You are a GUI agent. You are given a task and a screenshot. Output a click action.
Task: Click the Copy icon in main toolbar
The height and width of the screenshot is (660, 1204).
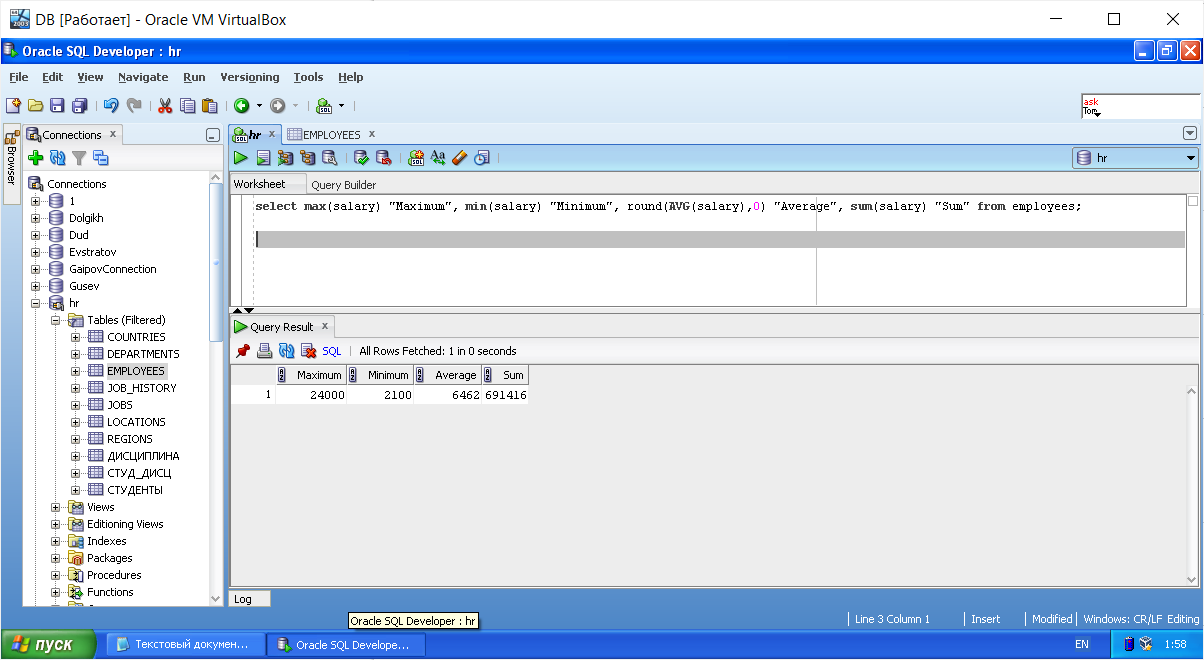187,105
